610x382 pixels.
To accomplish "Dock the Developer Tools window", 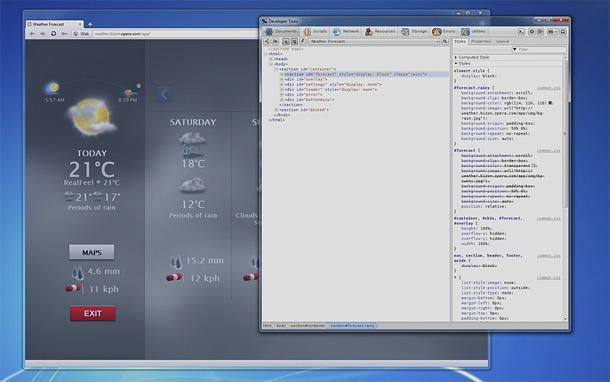I will (563, 32).
